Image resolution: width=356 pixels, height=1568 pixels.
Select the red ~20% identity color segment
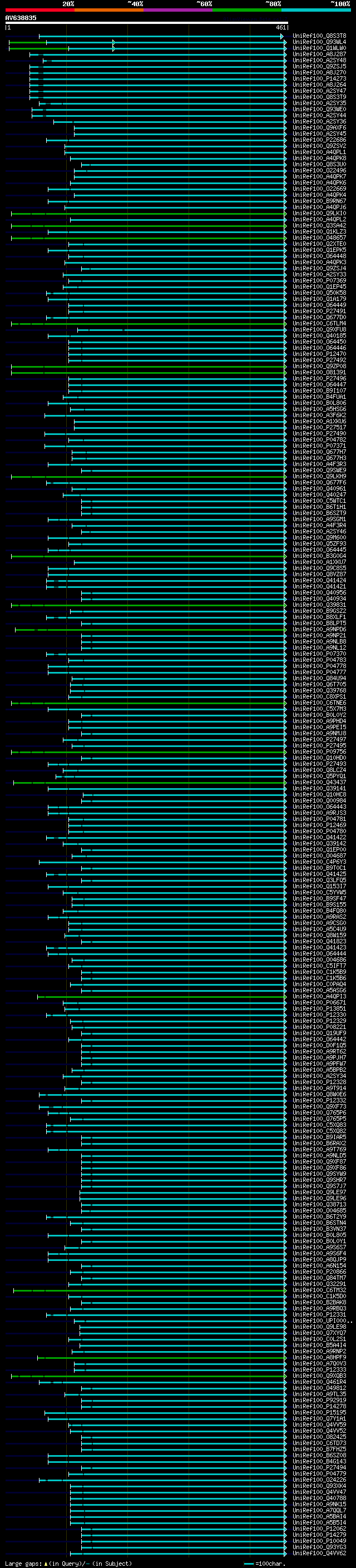point(40,10)
